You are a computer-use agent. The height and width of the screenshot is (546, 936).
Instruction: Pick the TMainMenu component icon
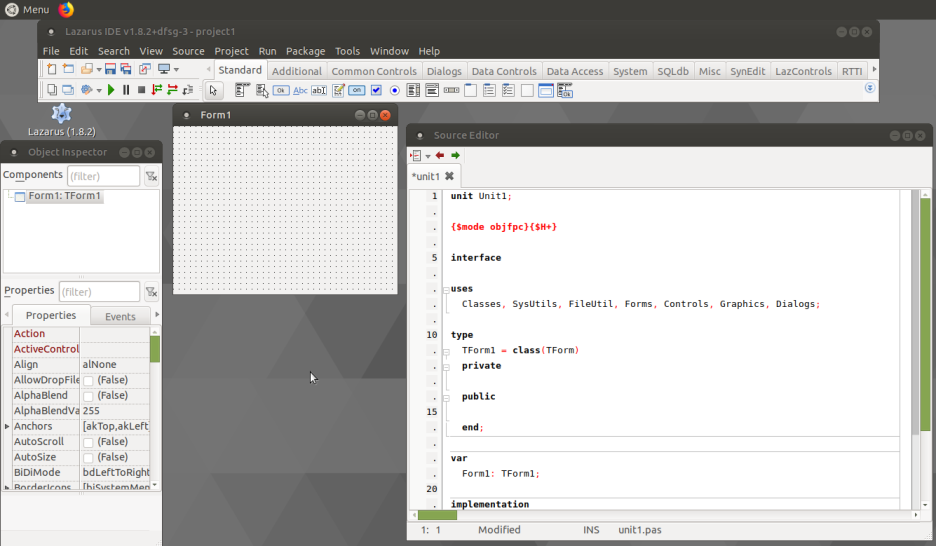click(242, 91)
